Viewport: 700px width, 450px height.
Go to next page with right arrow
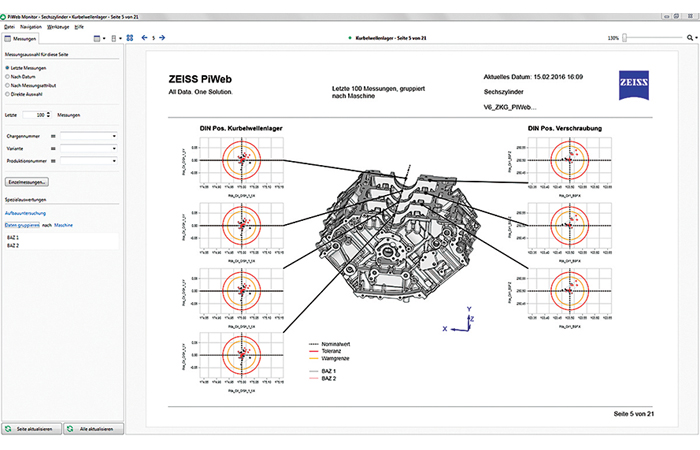(162, 38)
